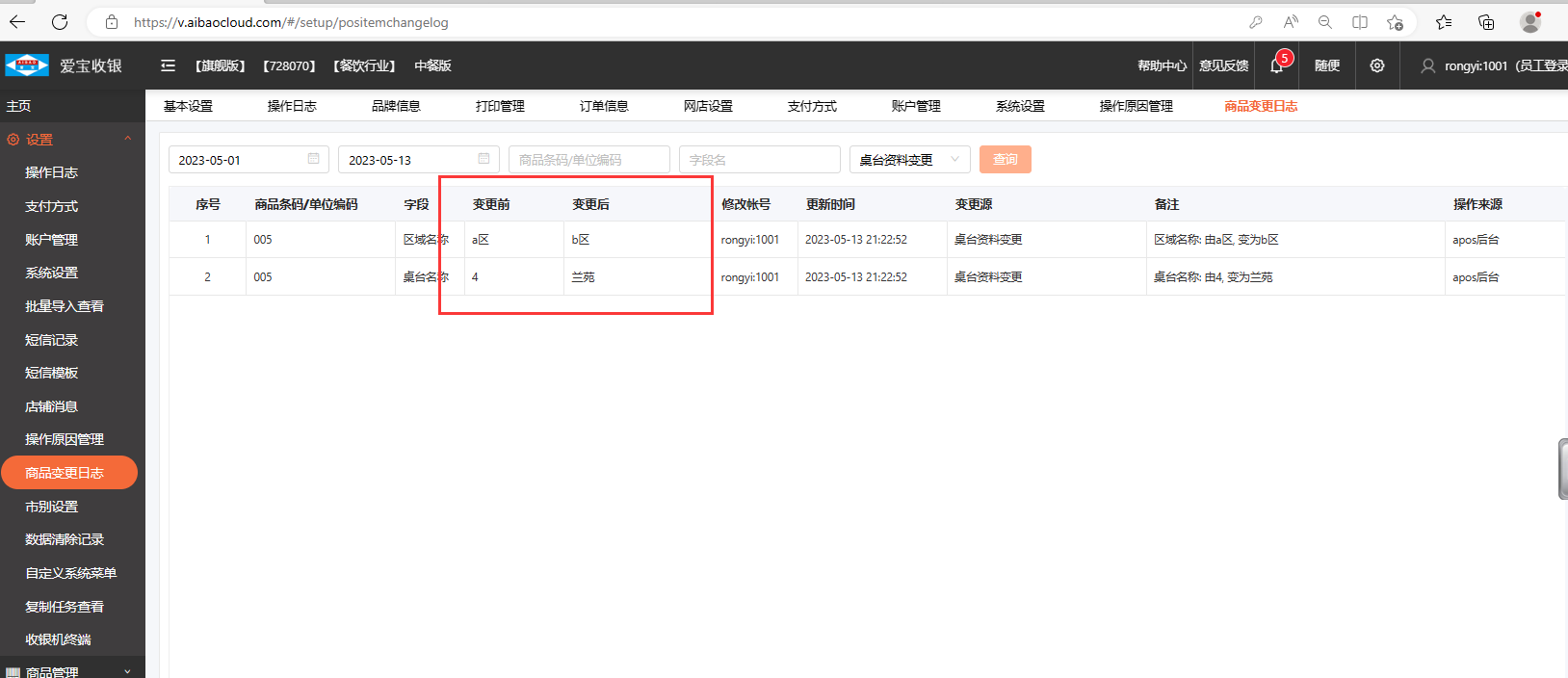Click the 字段名 input field
The height and width of the screenshot is (678, 1568).
click(x=759, y=160)
